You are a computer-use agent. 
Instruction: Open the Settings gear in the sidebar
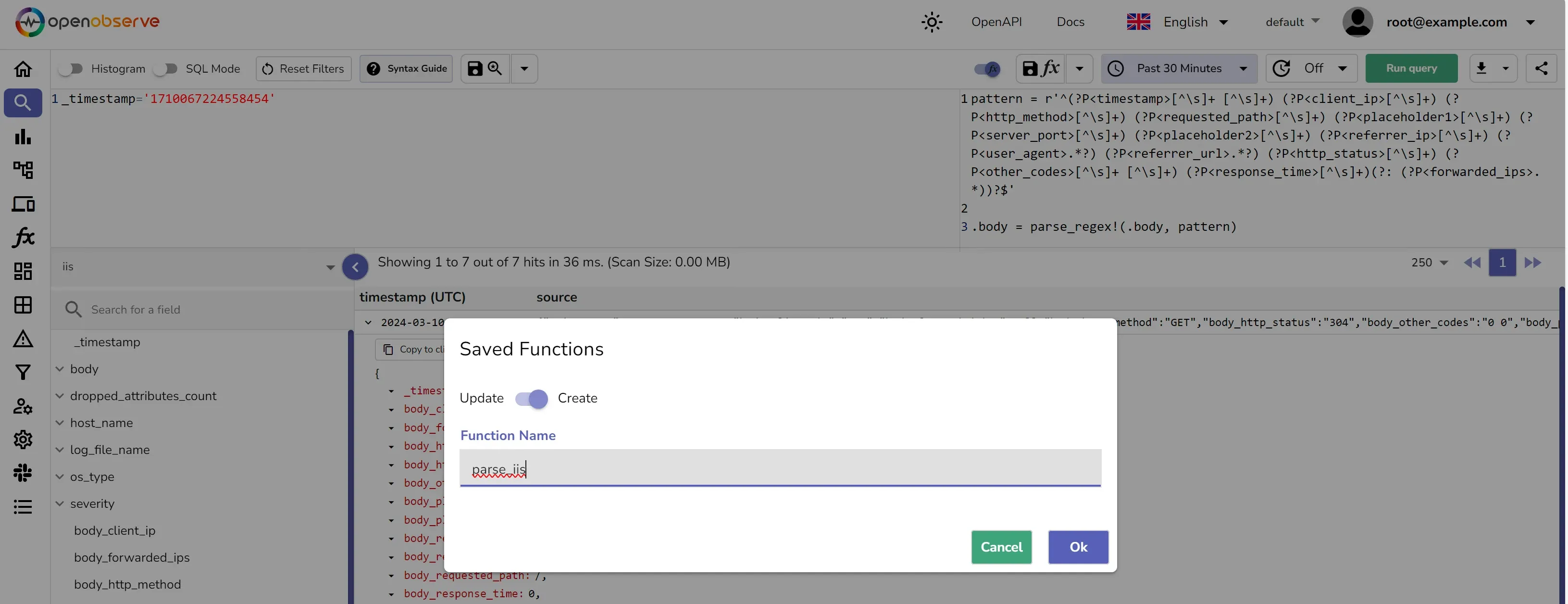[23, 440]
